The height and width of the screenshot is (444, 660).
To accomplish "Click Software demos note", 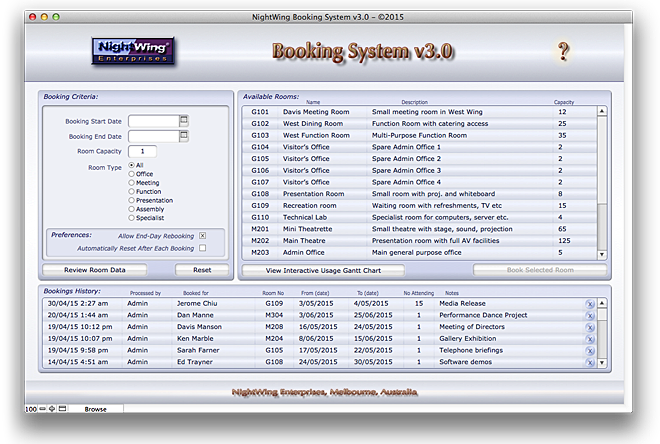I will [x=466, y=362].
